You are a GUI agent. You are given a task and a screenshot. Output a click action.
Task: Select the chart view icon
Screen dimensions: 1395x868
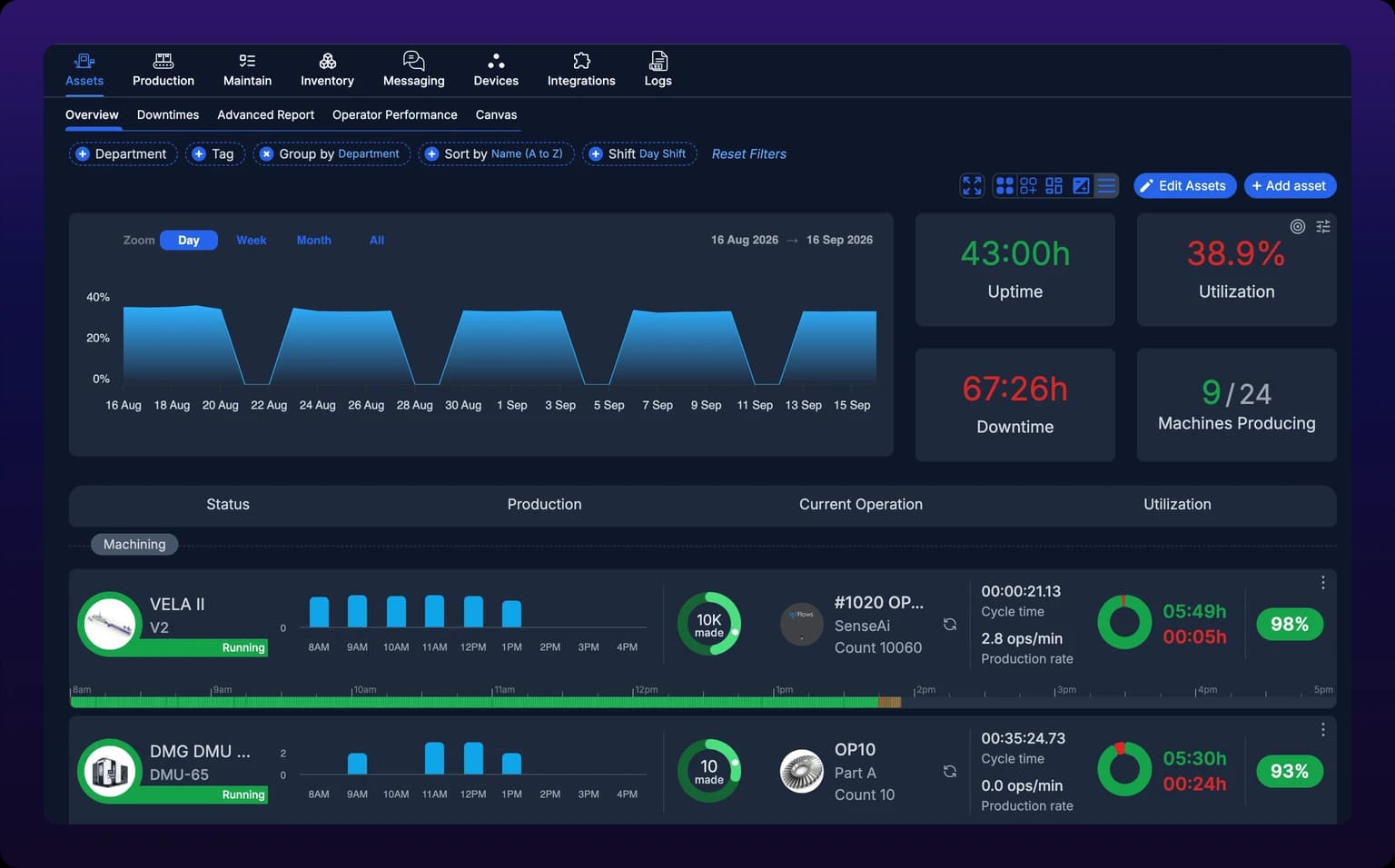click(1081, 185)
